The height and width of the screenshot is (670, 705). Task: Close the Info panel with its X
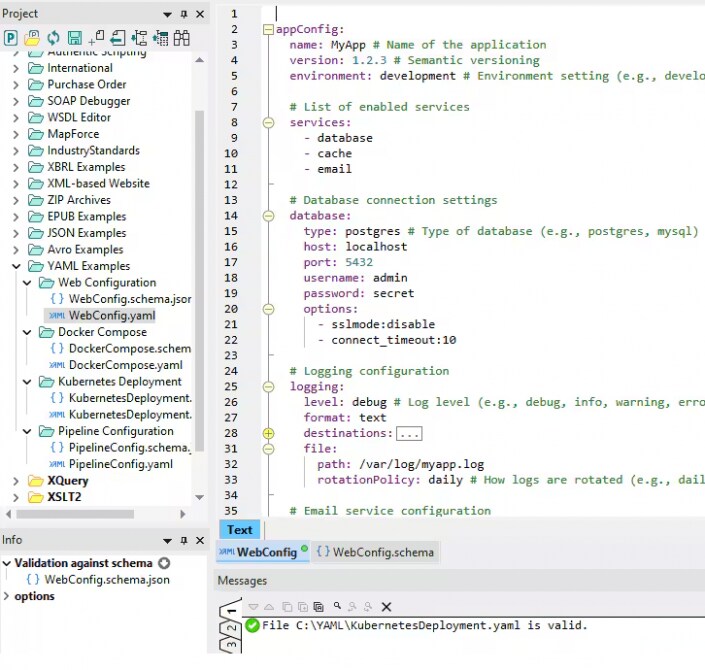click(200, 540)
